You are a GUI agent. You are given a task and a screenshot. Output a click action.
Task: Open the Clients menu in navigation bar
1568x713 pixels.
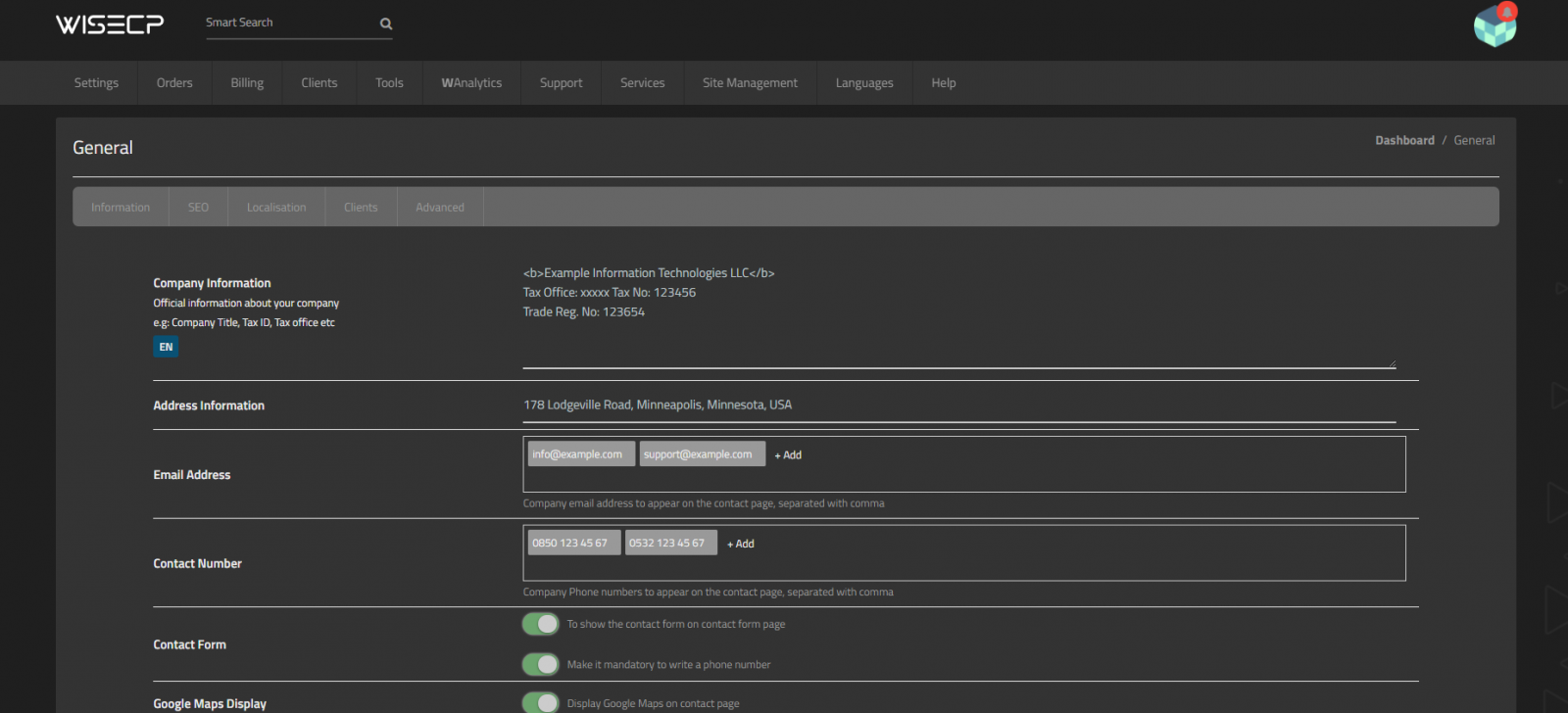pos(319,83)
